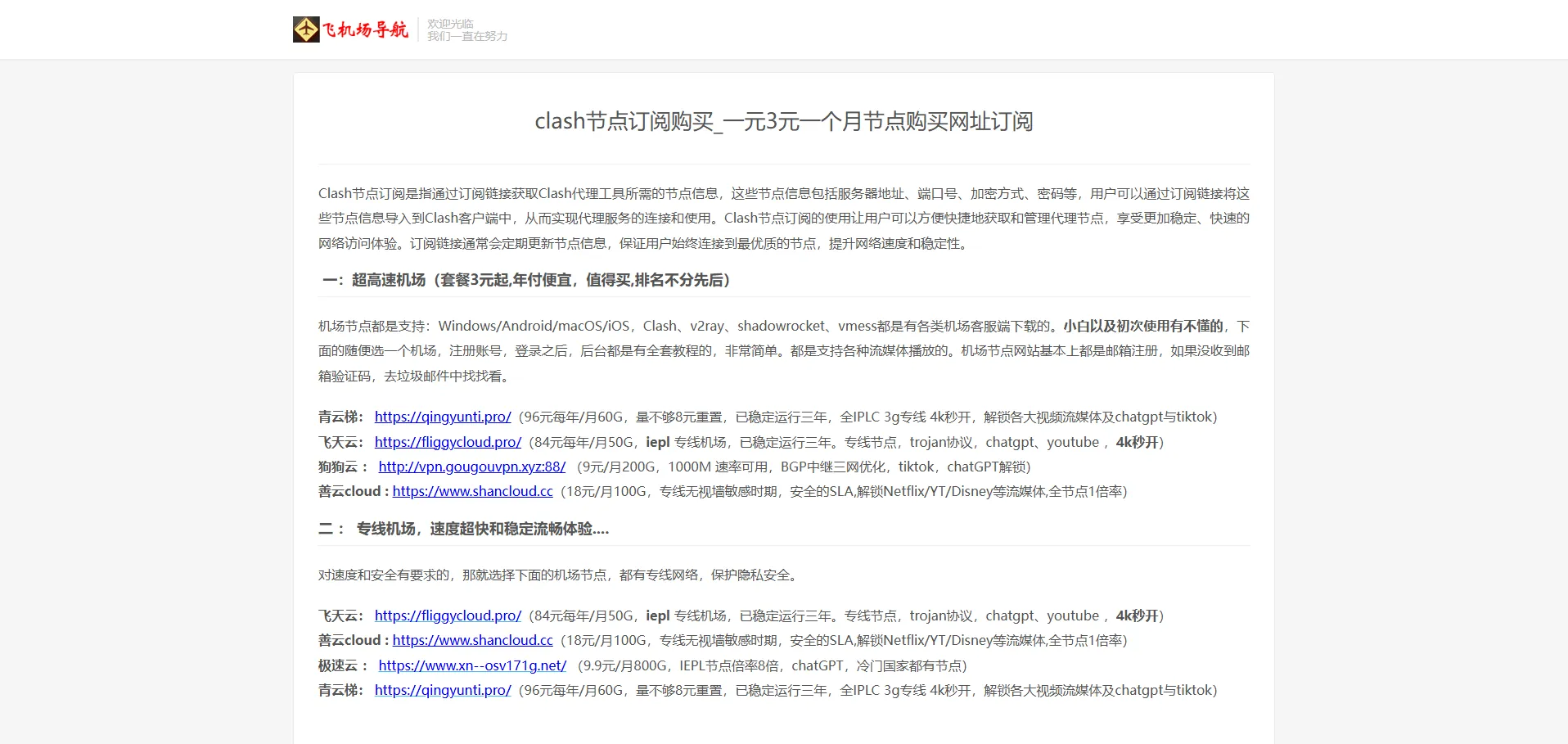This screenshot has height=744, width=1568.
Task: Open the qingyunti.pro link under 专线机场
Action: tap(443, 690)
